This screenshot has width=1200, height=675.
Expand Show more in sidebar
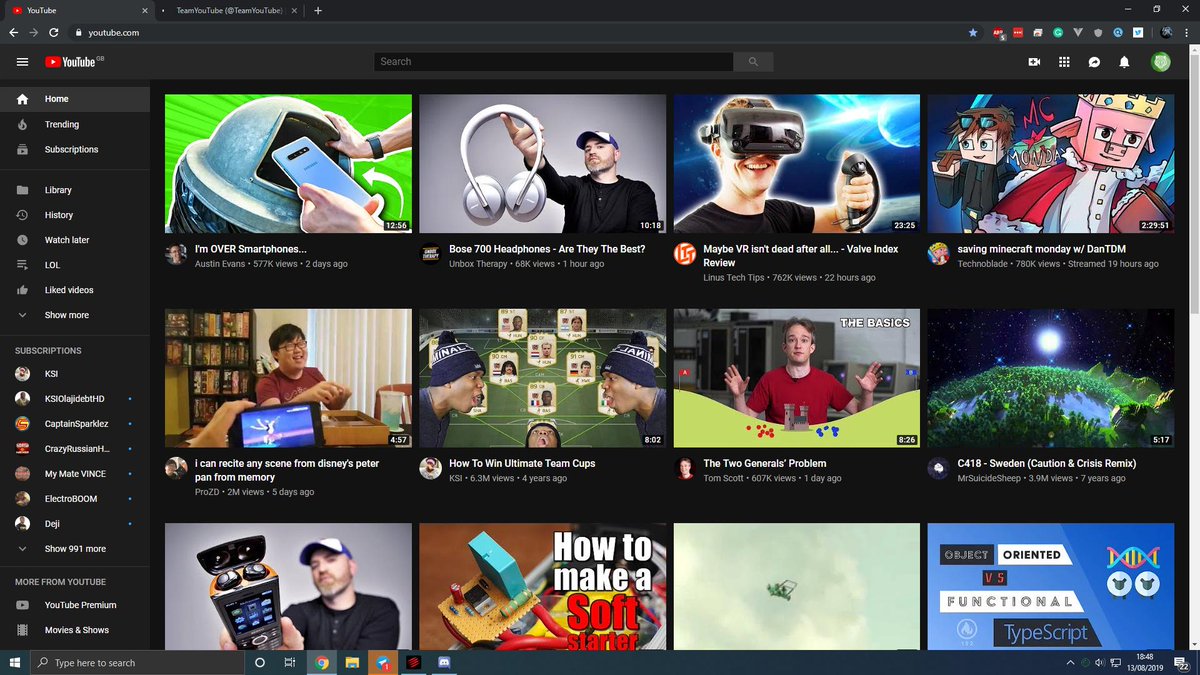pos(75,315)
